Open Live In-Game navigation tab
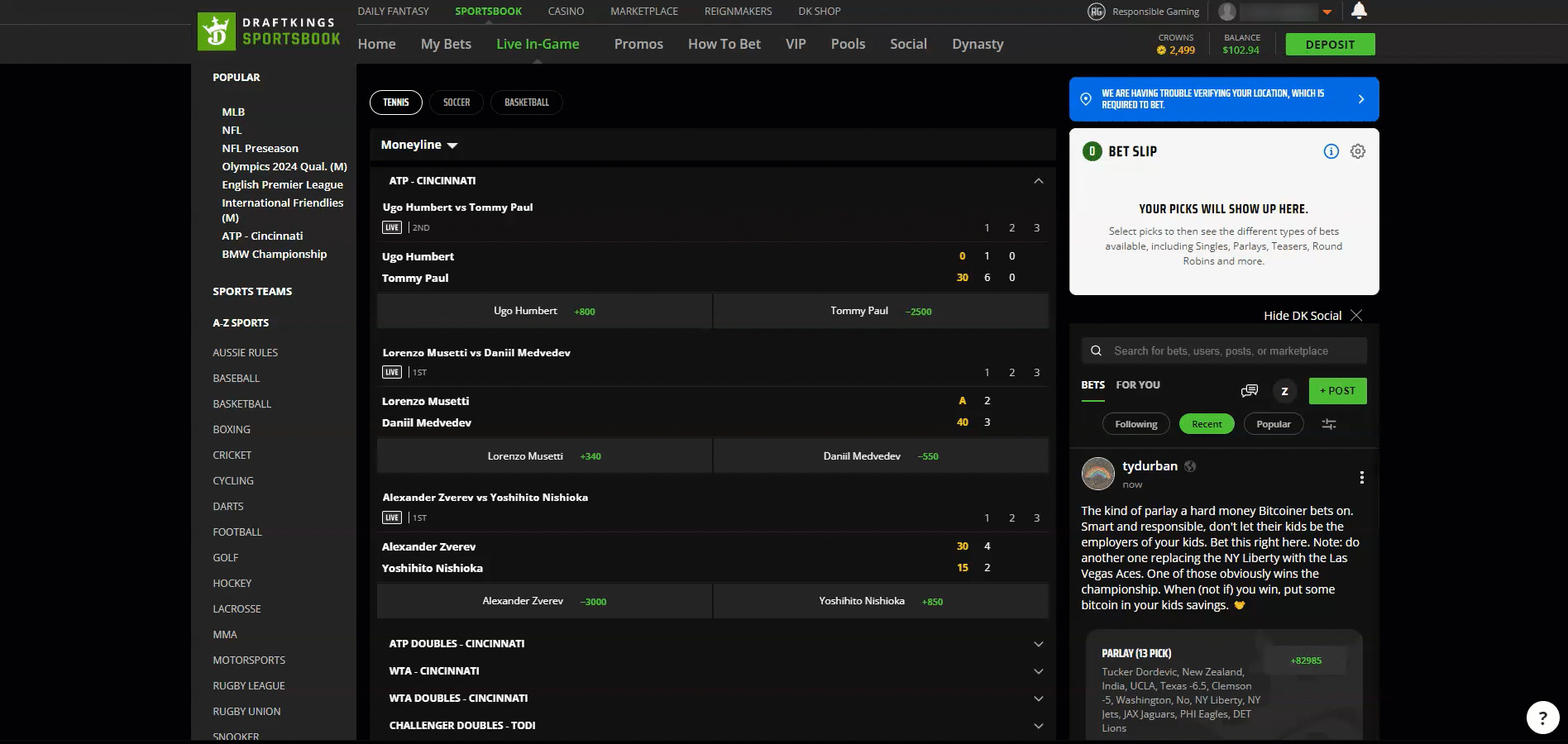 coord(538,44)
